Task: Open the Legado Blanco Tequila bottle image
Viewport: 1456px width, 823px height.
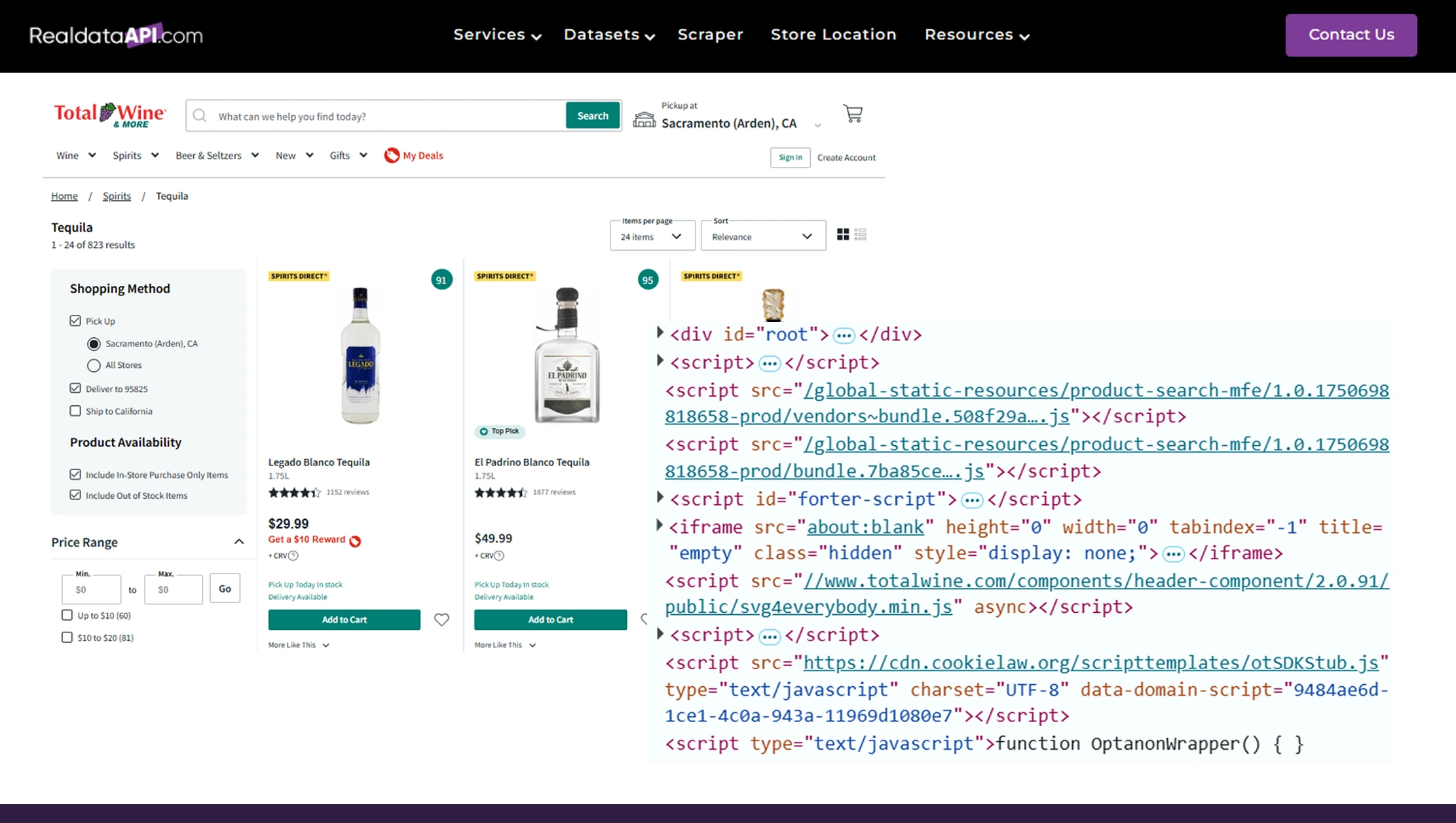Action: tap(360, 356)
